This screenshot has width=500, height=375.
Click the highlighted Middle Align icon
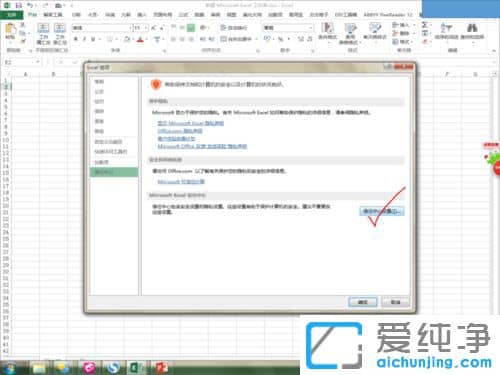[191, 28]
